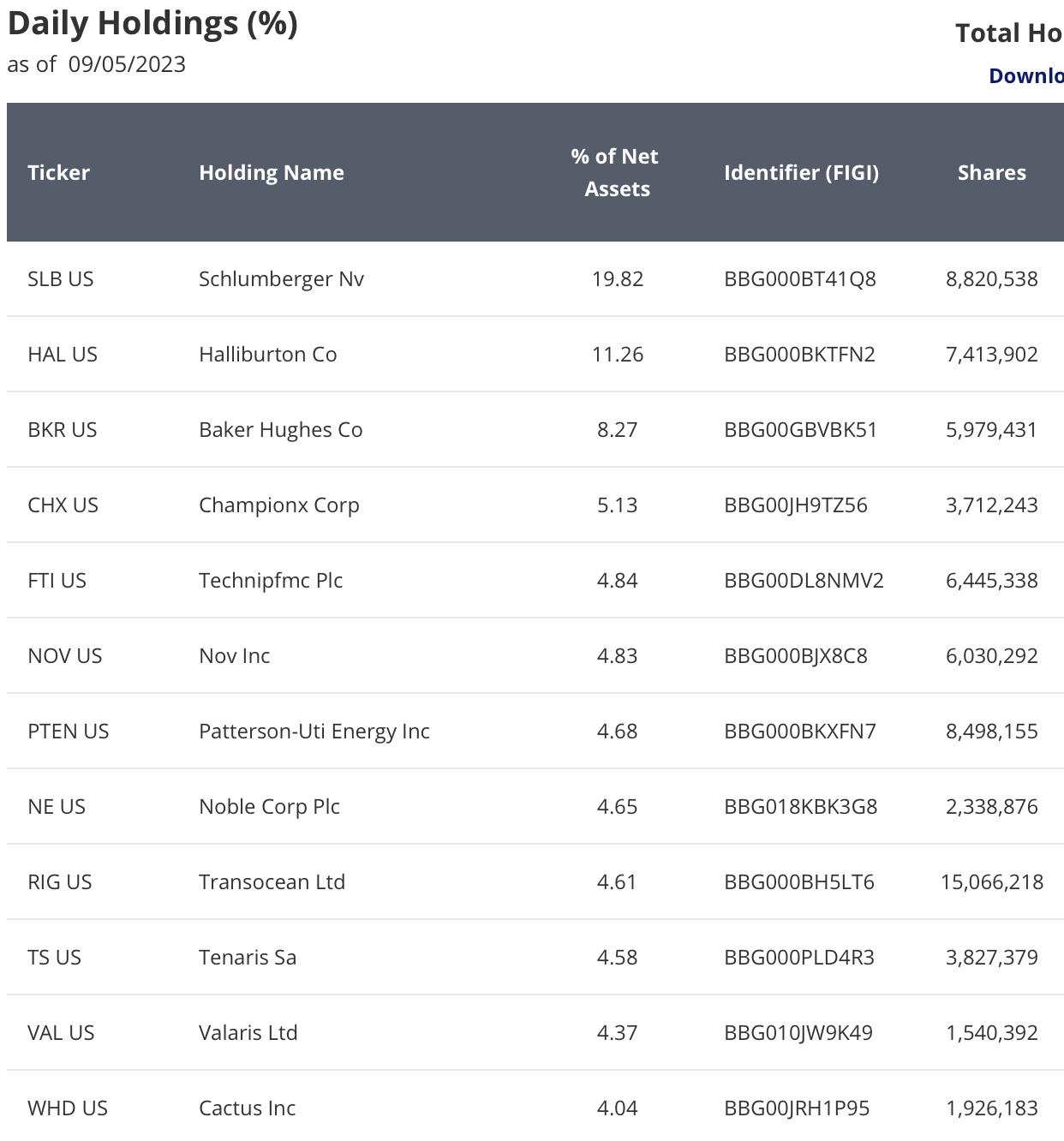Select the VAL US ticker cell
This screenshot has height=1141, width=1064.
[x=61, y=1032]
